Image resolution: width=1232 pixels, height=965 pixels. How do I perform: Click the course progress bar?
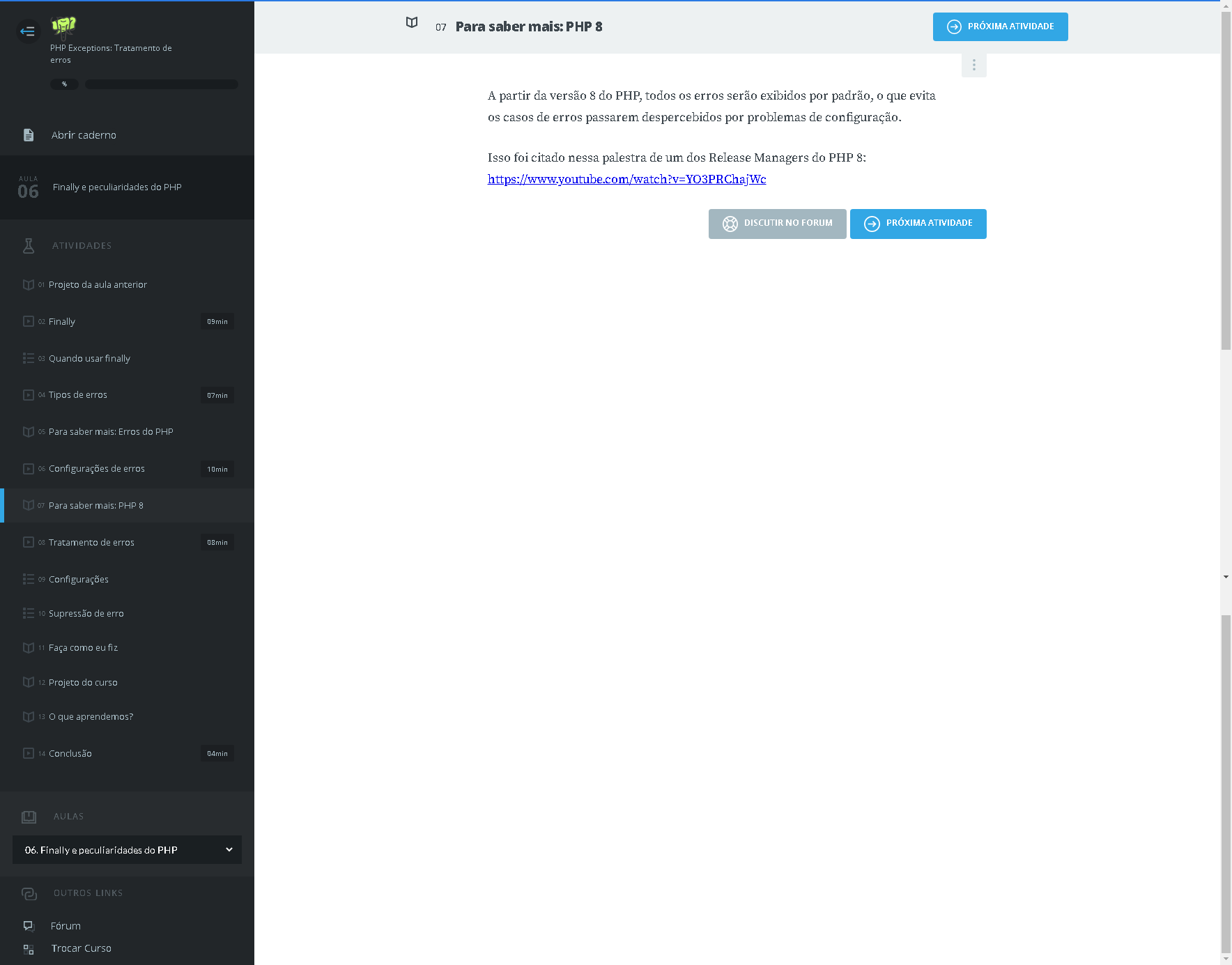162,84
